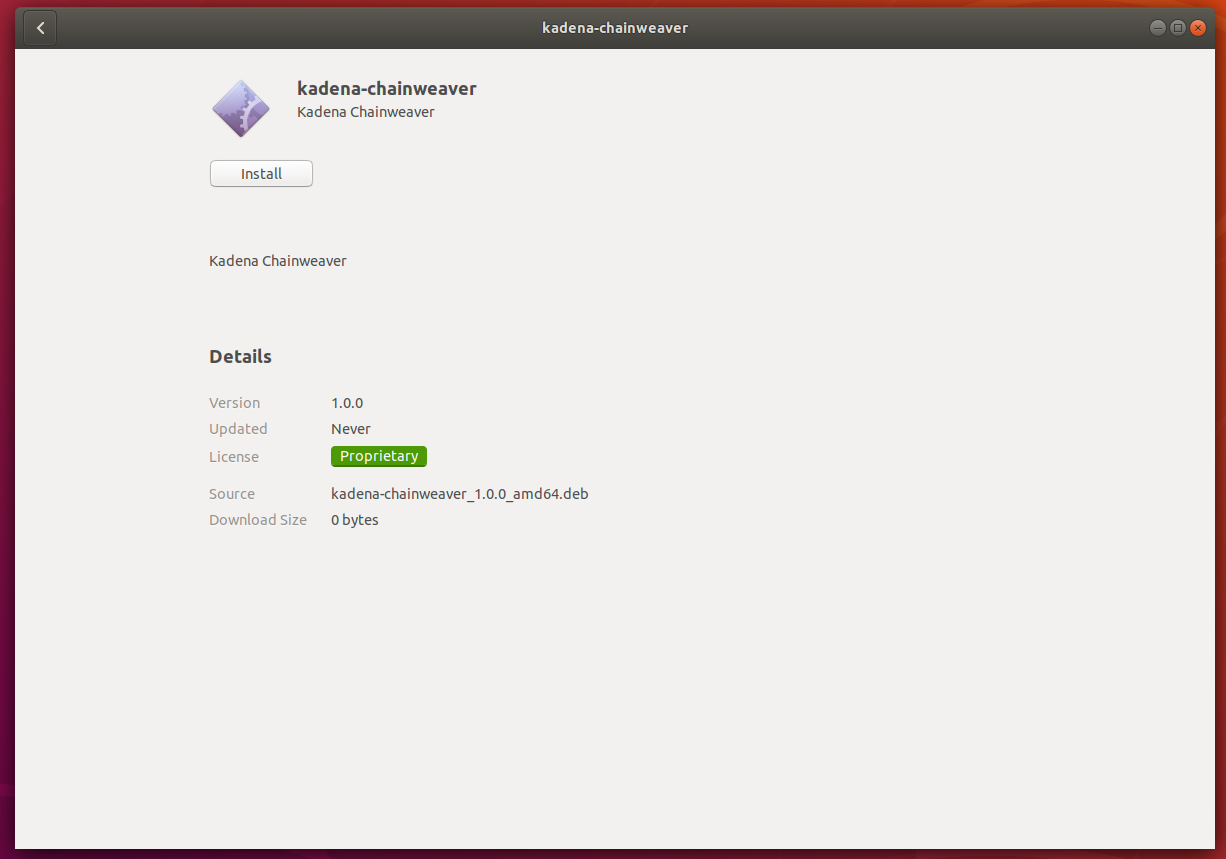This screenshot has width=1226, height=859.
Task: Click the Kadena Chainweaver description paragraph
Action: [277, 261]
